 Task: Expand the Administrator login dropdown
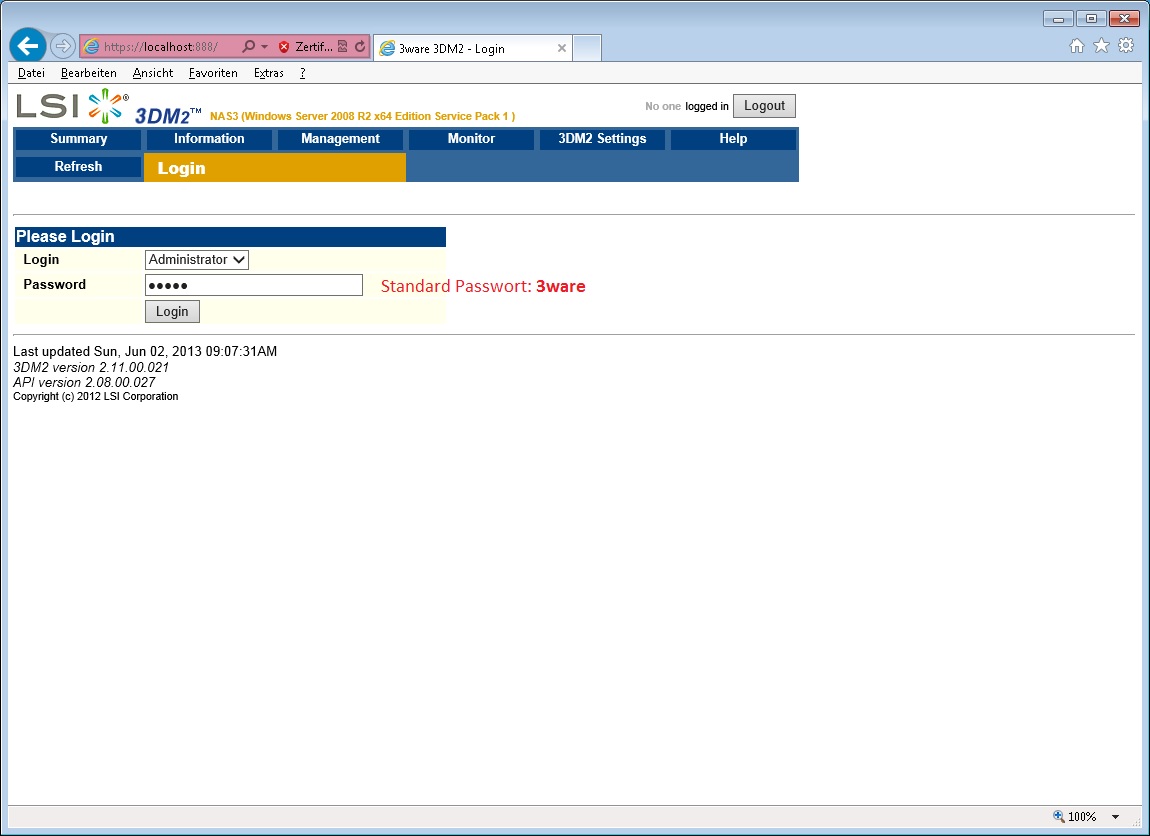[x=197, y=260]
